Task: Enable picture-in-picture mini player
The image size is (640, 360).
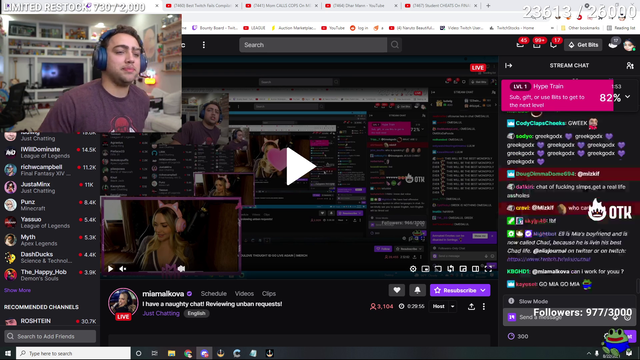Action: (425, 269)
